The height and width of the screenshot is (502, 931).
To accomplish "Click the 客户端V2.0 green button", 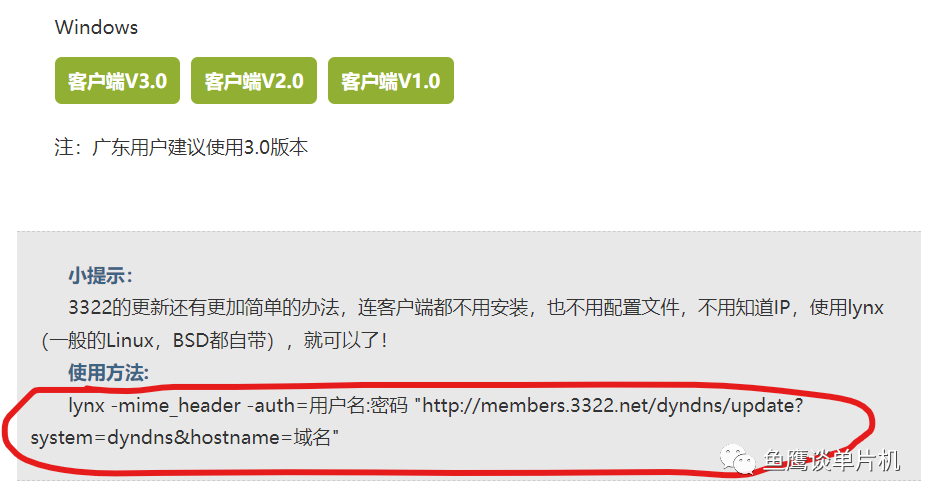I will coord(254,81).
